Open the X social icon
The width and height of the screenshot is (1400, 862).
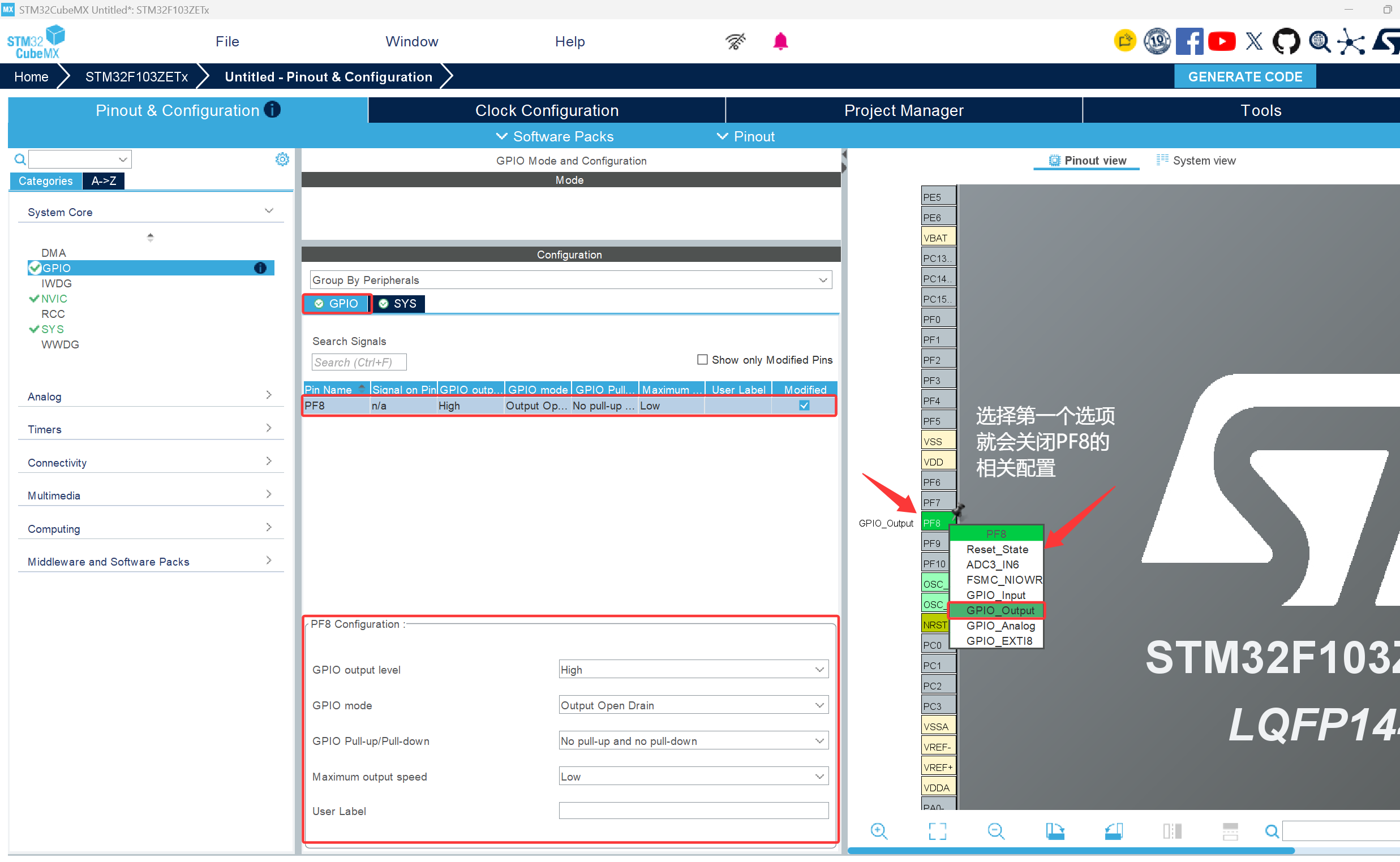tap(1253, 41)
